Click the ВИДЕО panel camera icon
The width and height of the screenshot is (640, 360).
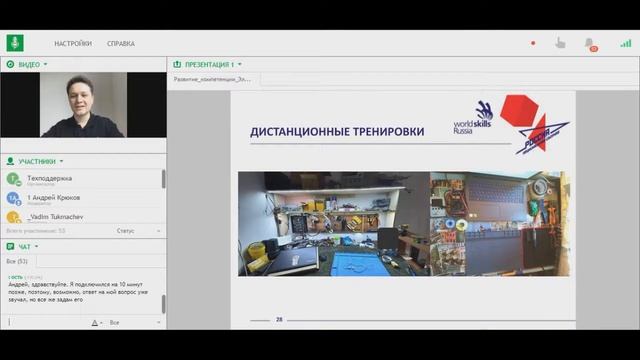point(10,64)
